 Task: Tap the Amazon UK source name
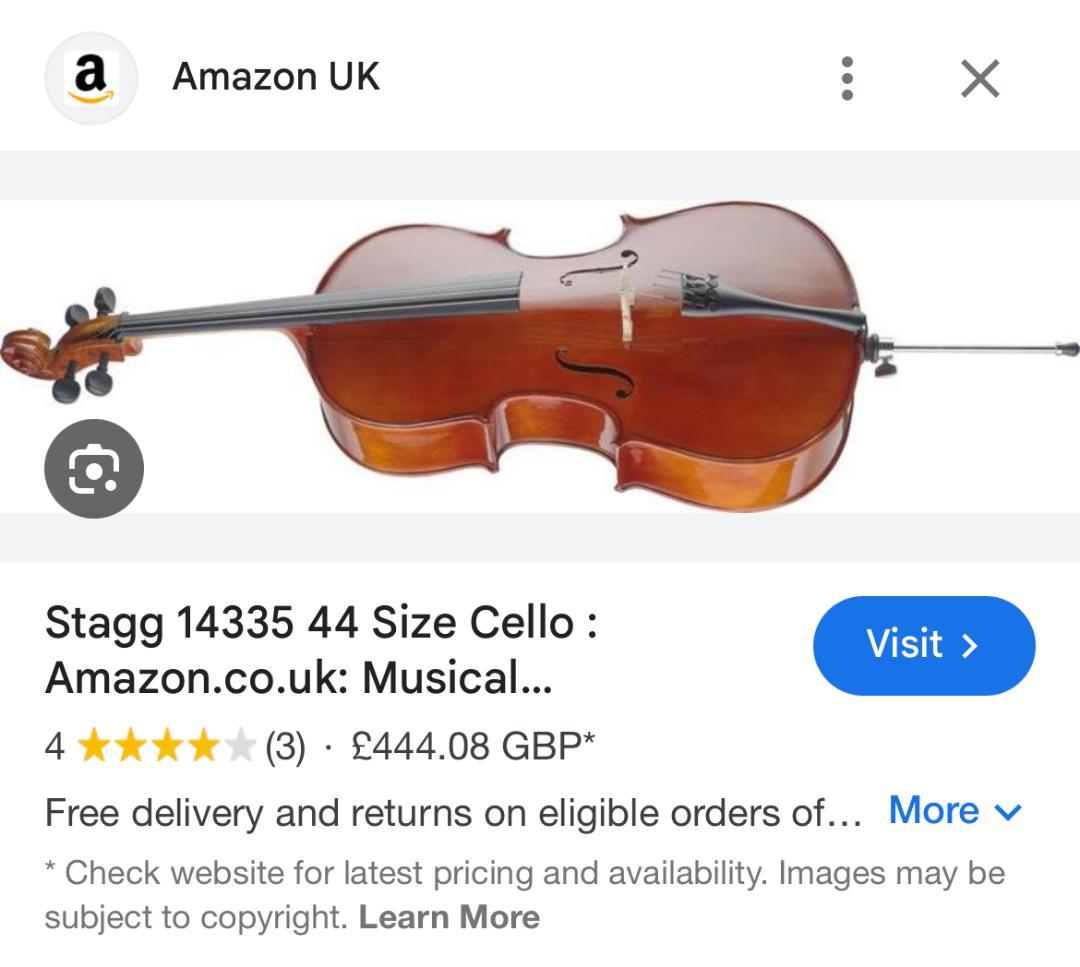[x=276, y=77]
